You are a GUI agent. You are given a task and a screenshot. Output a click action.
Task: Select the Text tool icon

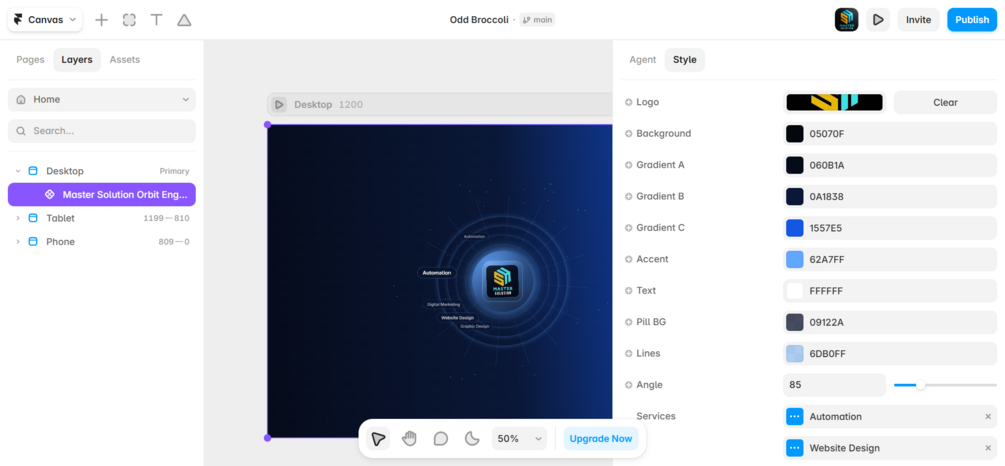click(x=156, y=20)
